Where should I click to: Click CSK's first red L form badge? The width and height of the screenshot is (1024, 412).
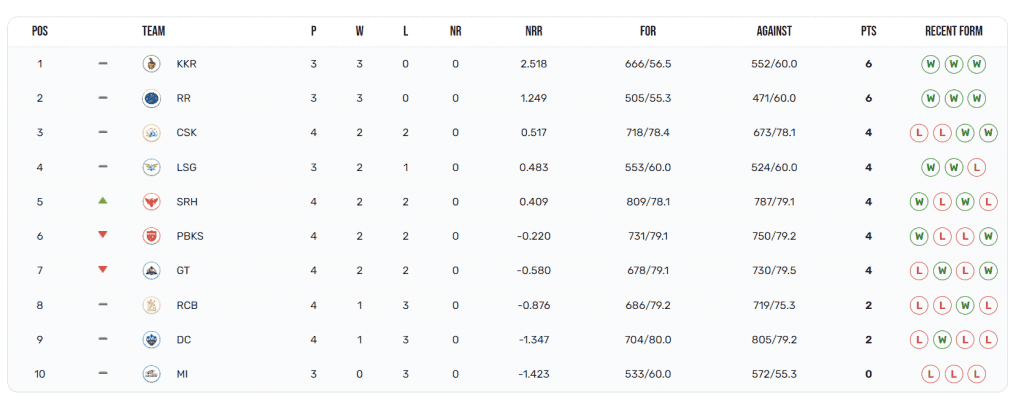pos(920,133)
